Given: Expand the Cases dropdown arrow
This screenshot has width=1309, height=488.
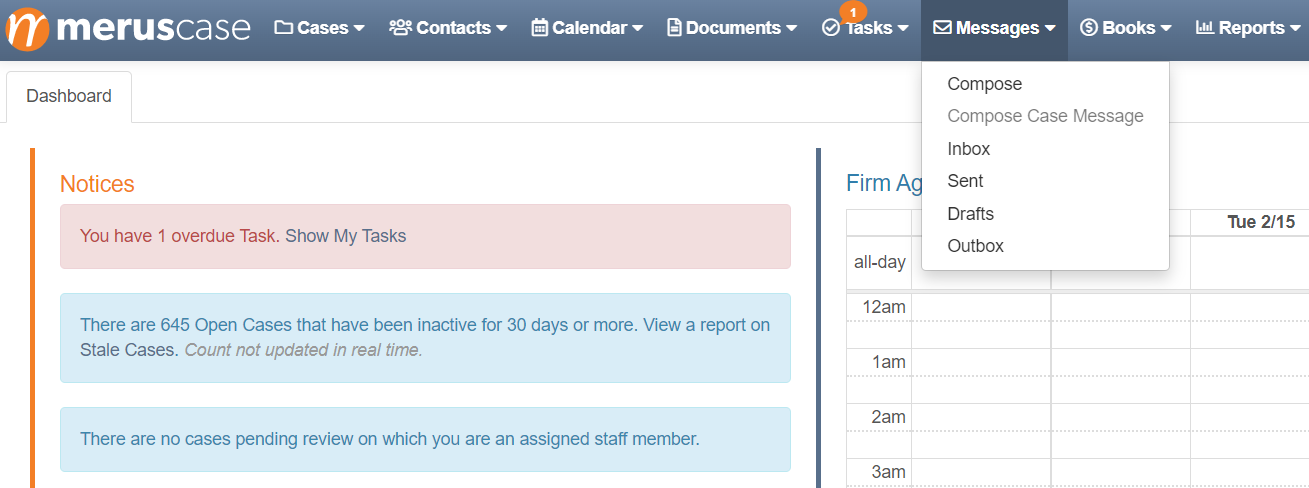Looking at the screenshot, I should (x=359, y=29).
